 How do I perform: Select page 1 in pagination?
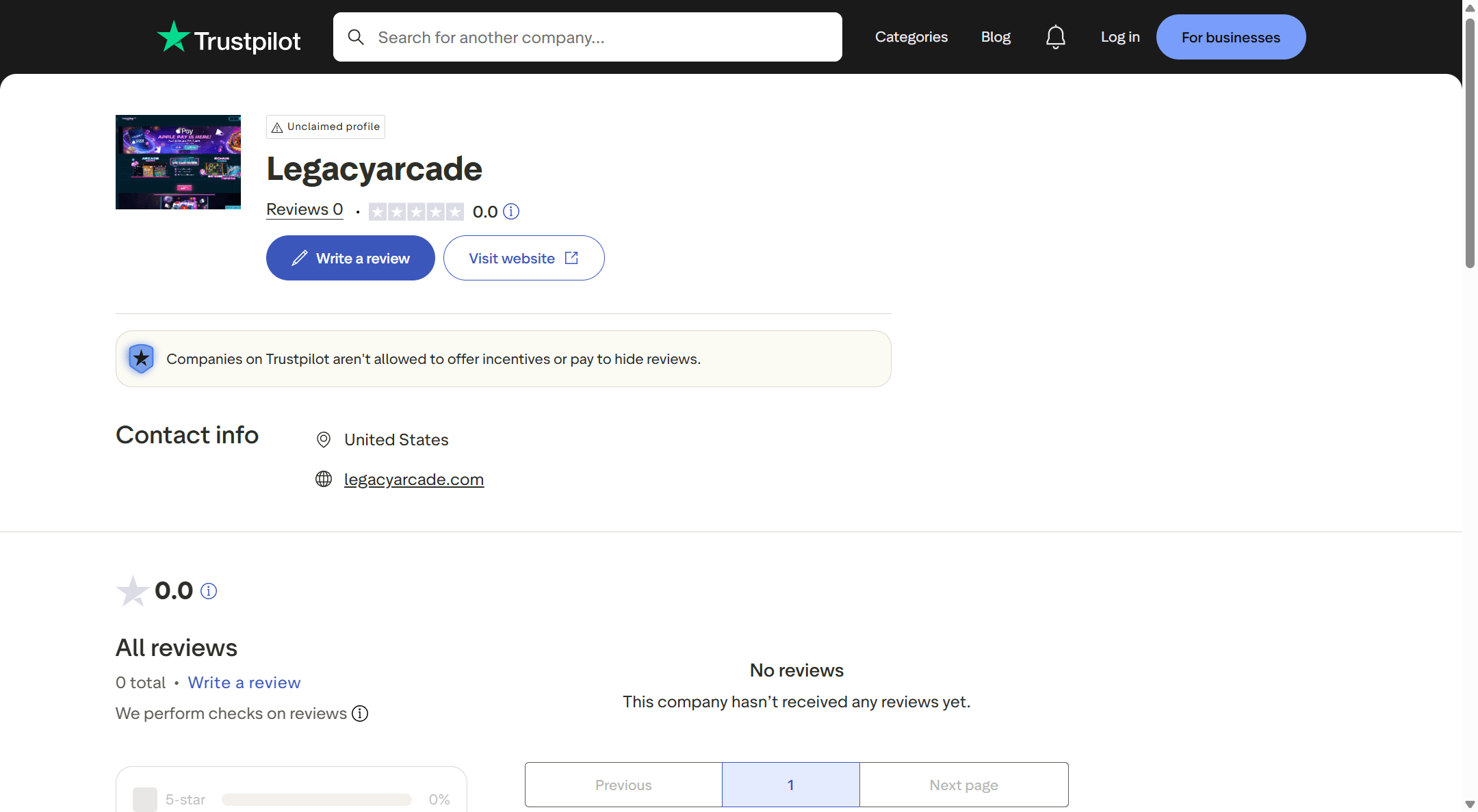point(790,785)
